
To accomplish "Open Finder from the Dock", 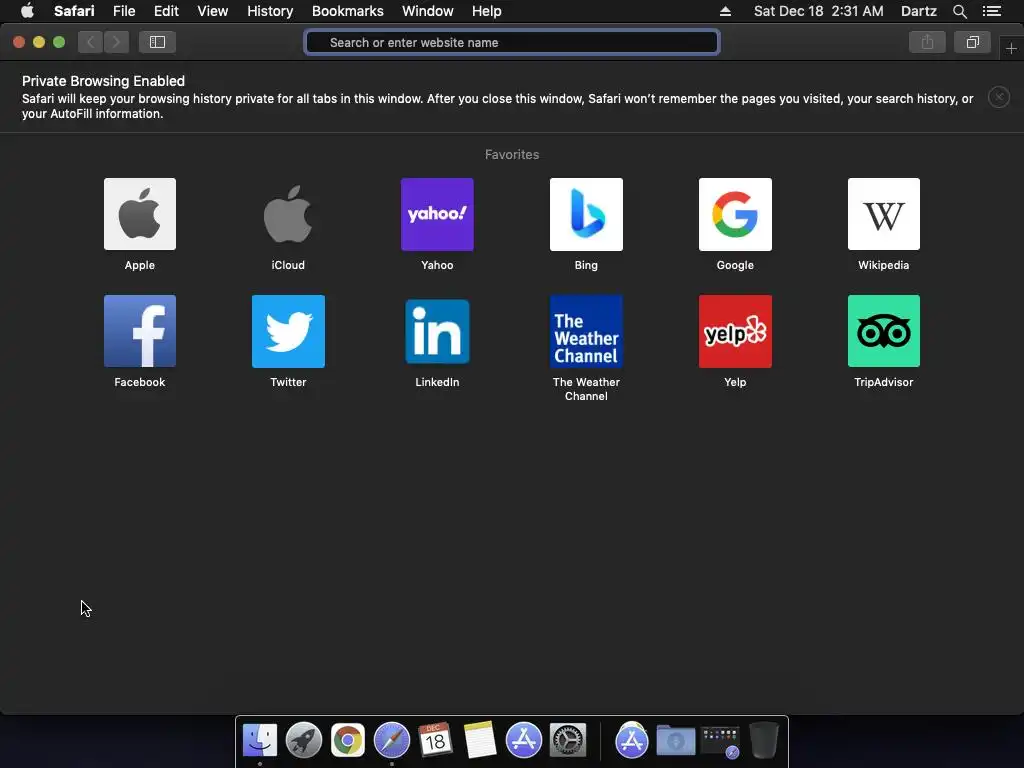I will point(260,741).
